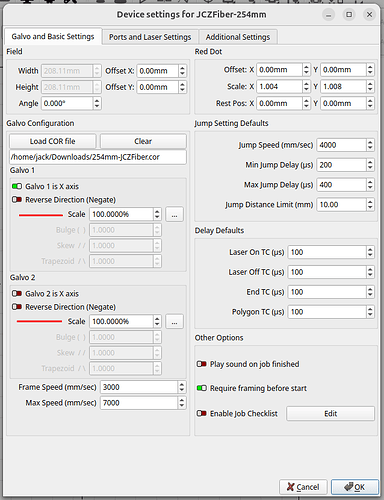Click the Field Angle input field
The width and height of the screenshot is (384, 500).
(x=67, y=103)
